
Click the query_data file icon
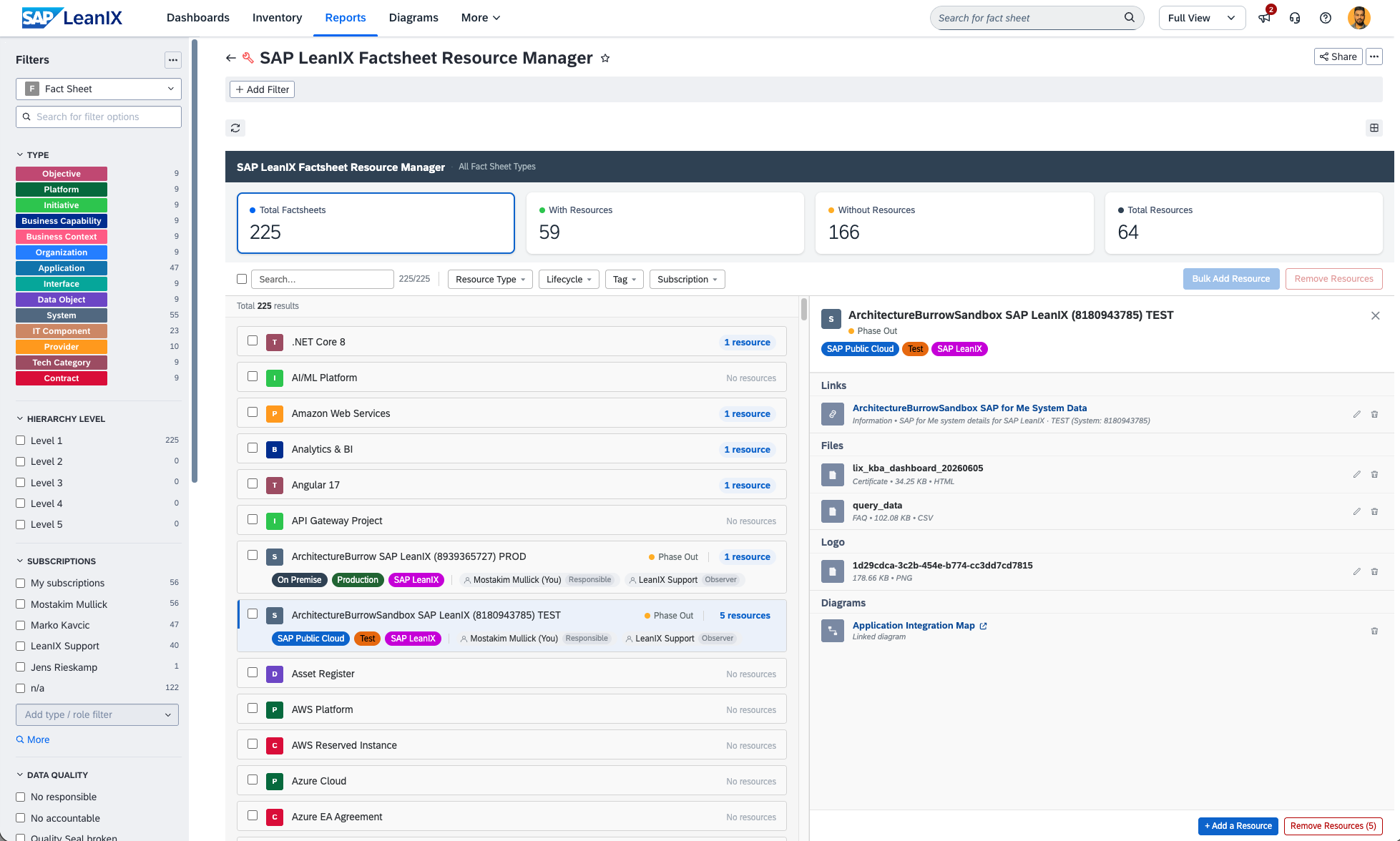pos(832,511)
